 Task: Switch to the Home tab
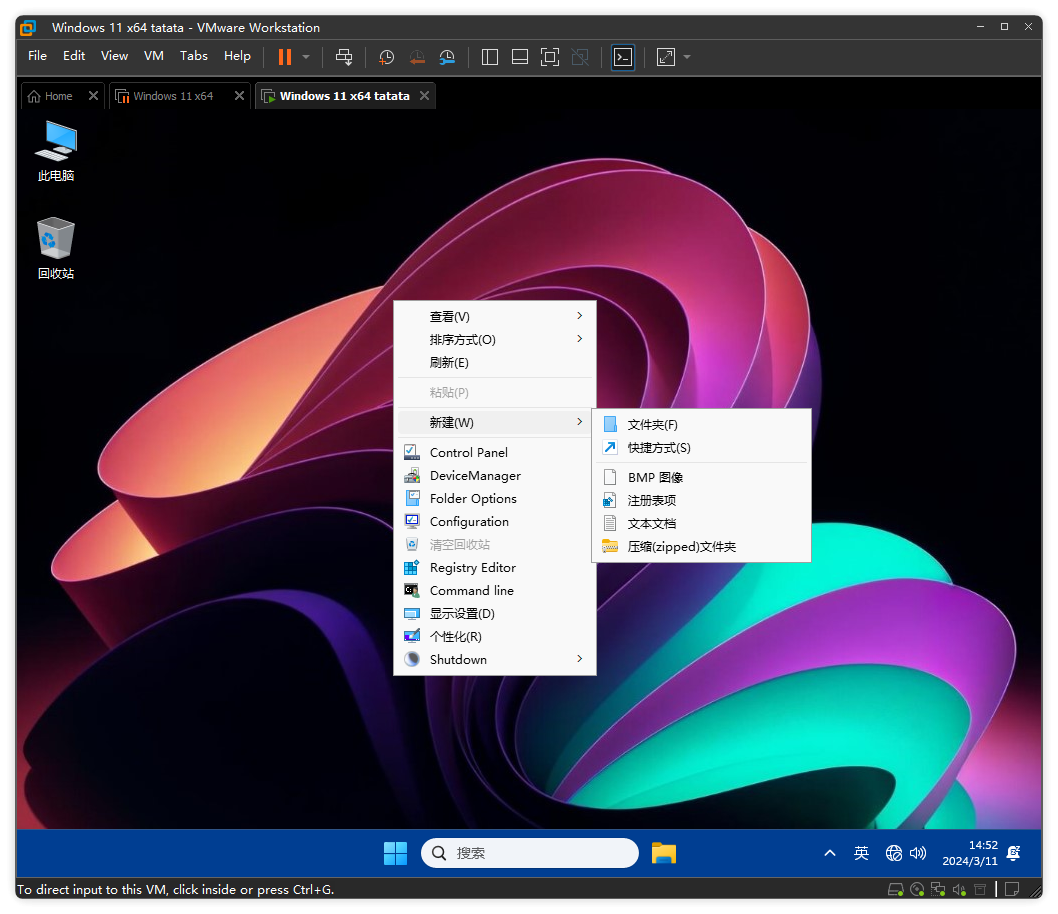(58, 96)
